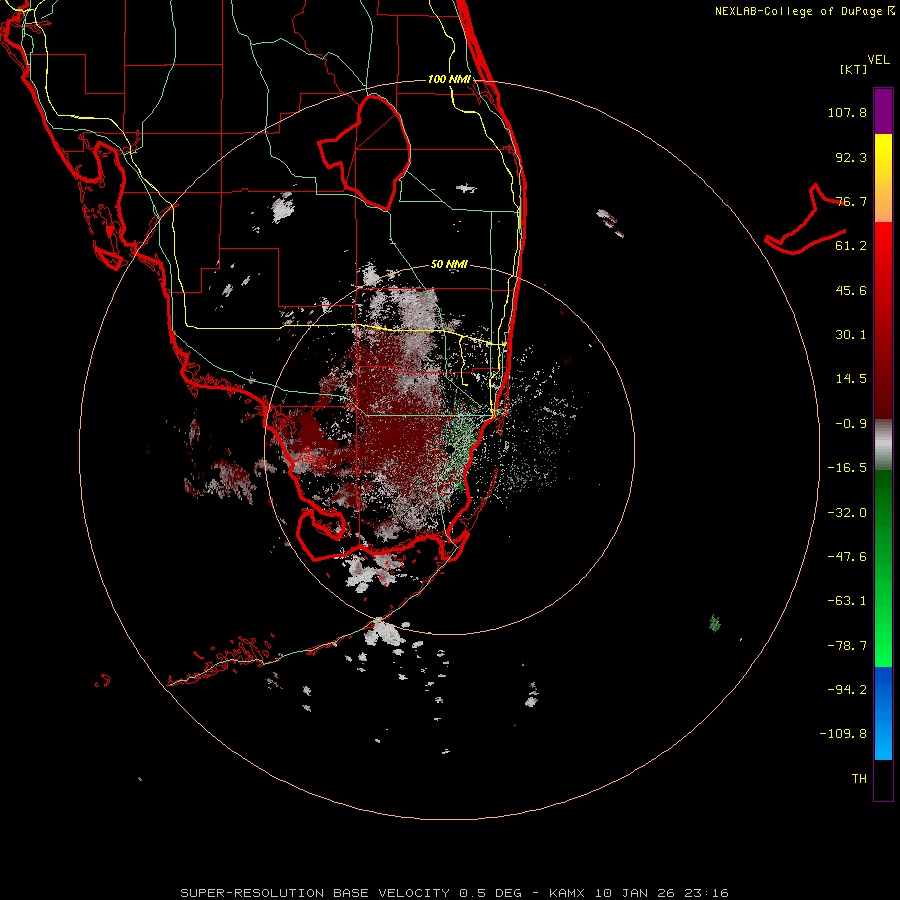Click the 14.5 legend value
The width and height of the screenshot is (900, 900).
pos(851,379)
